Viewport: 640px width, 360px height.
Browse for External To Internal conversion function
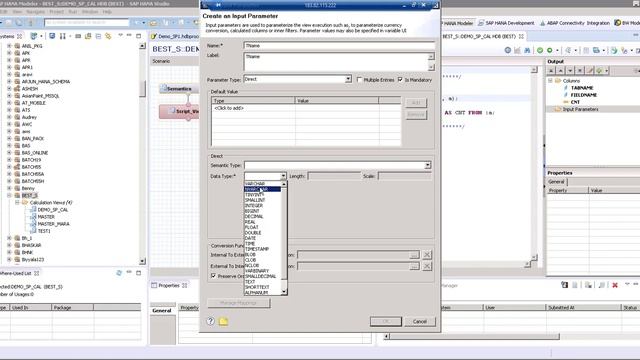414,266
